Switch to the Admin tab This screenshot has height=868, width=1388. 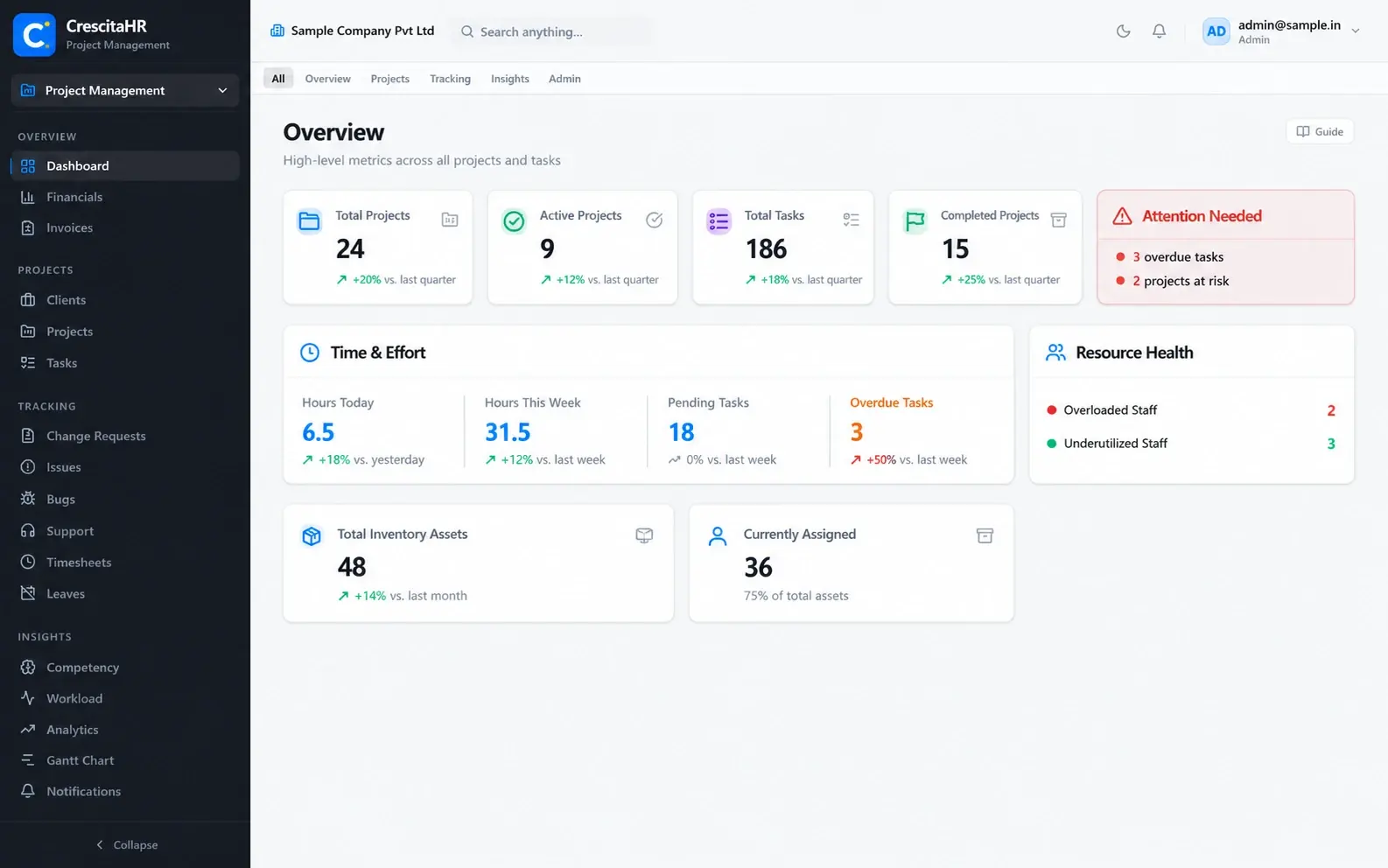[x=564, y=79]
